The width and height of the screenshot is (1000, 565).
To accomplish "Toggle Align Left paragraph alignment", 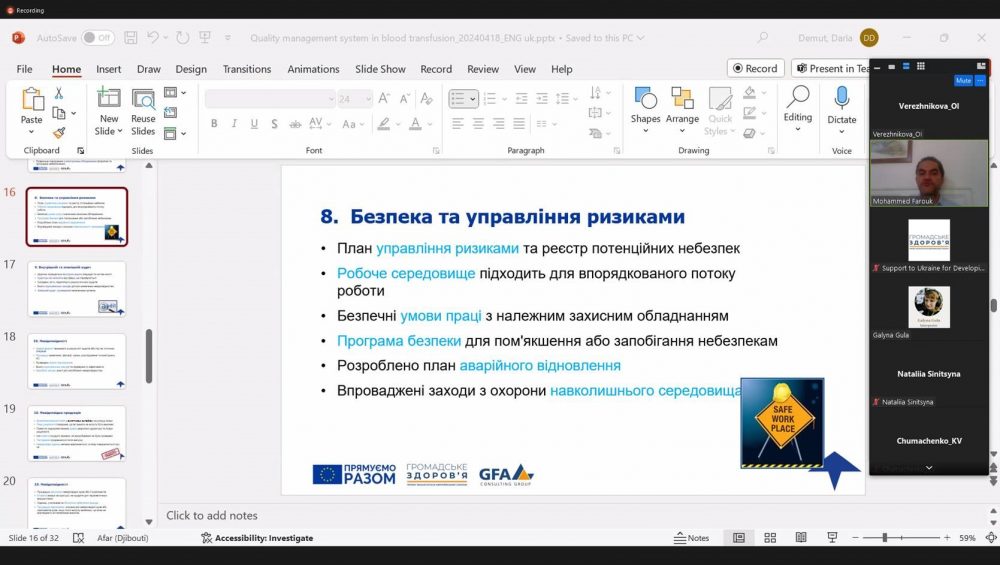I will (x=458, y=124).
